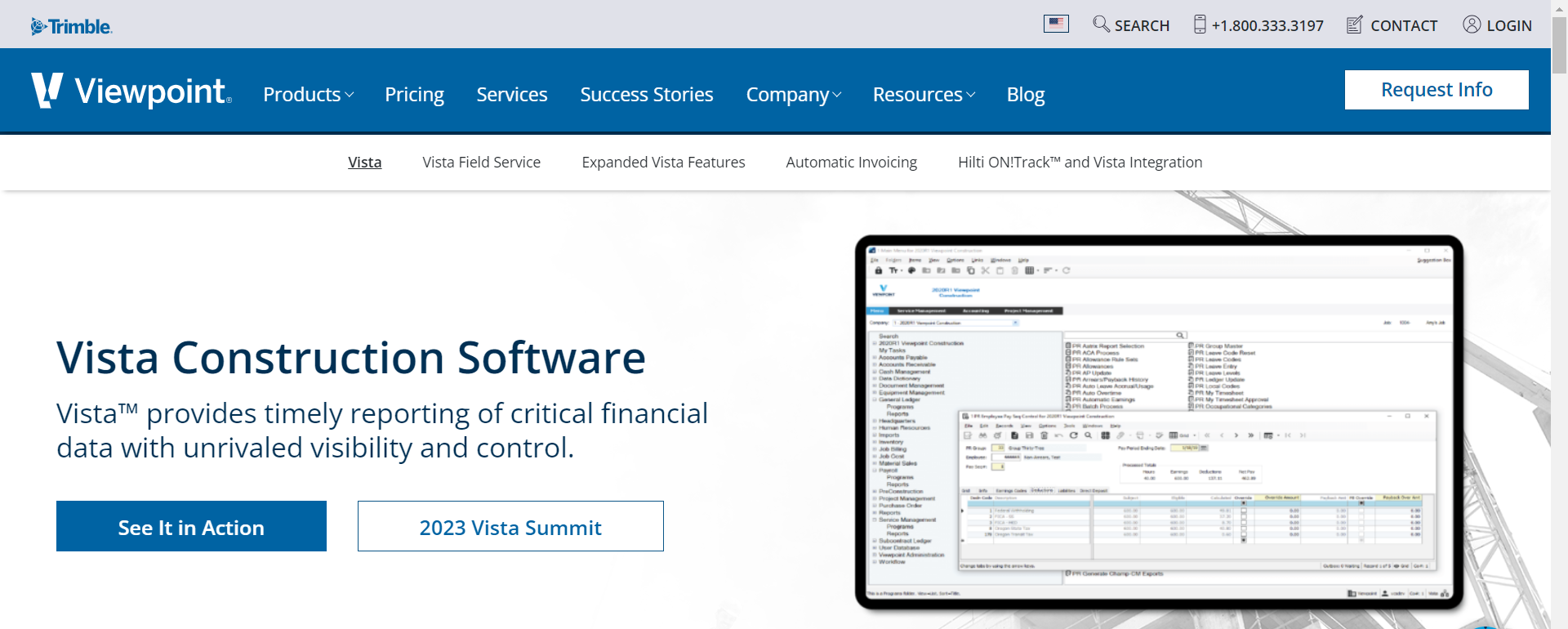Select Expanded Vista Features tab
The width and height of the screenshot is (1568, 629).
coord(663,163)
